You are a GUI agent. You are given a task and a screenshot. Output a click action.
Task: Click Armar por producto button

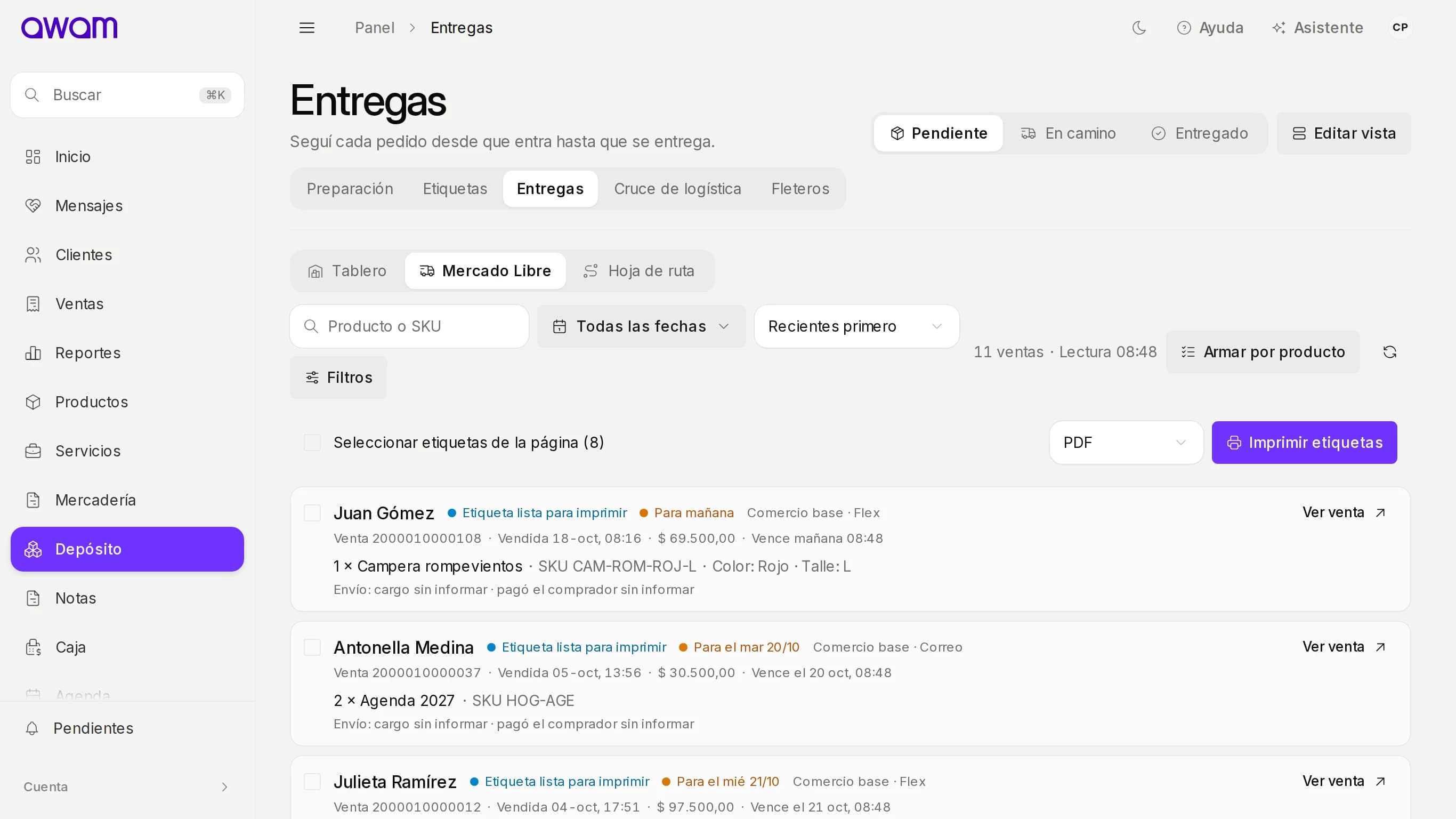(1263, 352)
